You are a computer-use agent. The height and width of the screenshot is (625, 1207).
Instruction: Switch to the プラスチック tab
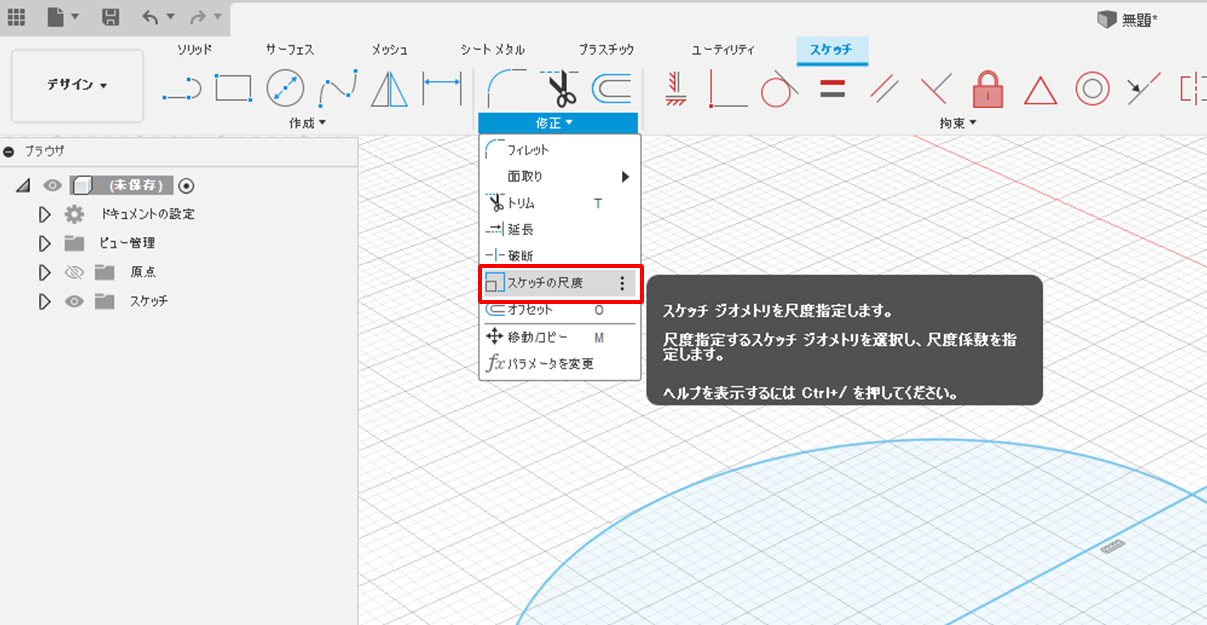click(x=606, y=49)
